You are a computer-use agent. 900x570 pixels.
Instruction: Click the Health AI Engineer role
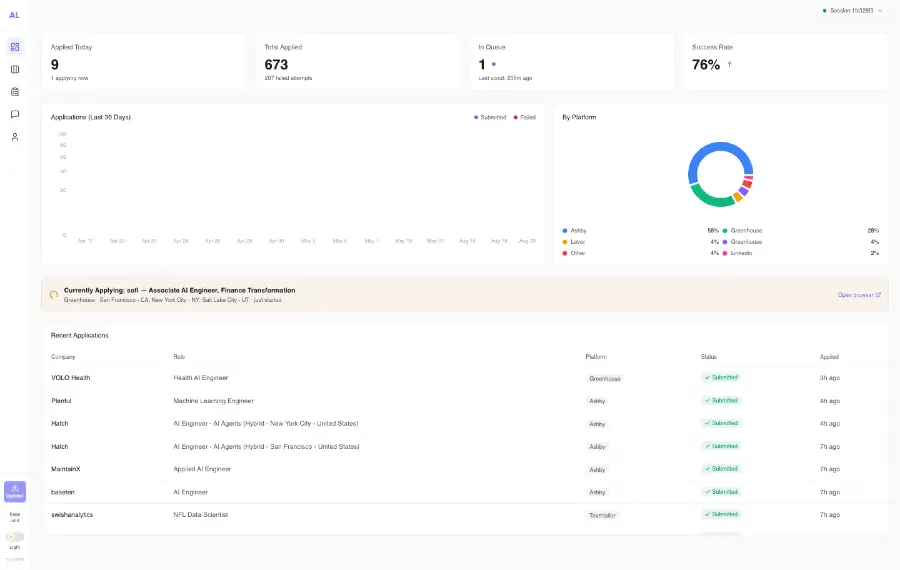tap(201, 378)
